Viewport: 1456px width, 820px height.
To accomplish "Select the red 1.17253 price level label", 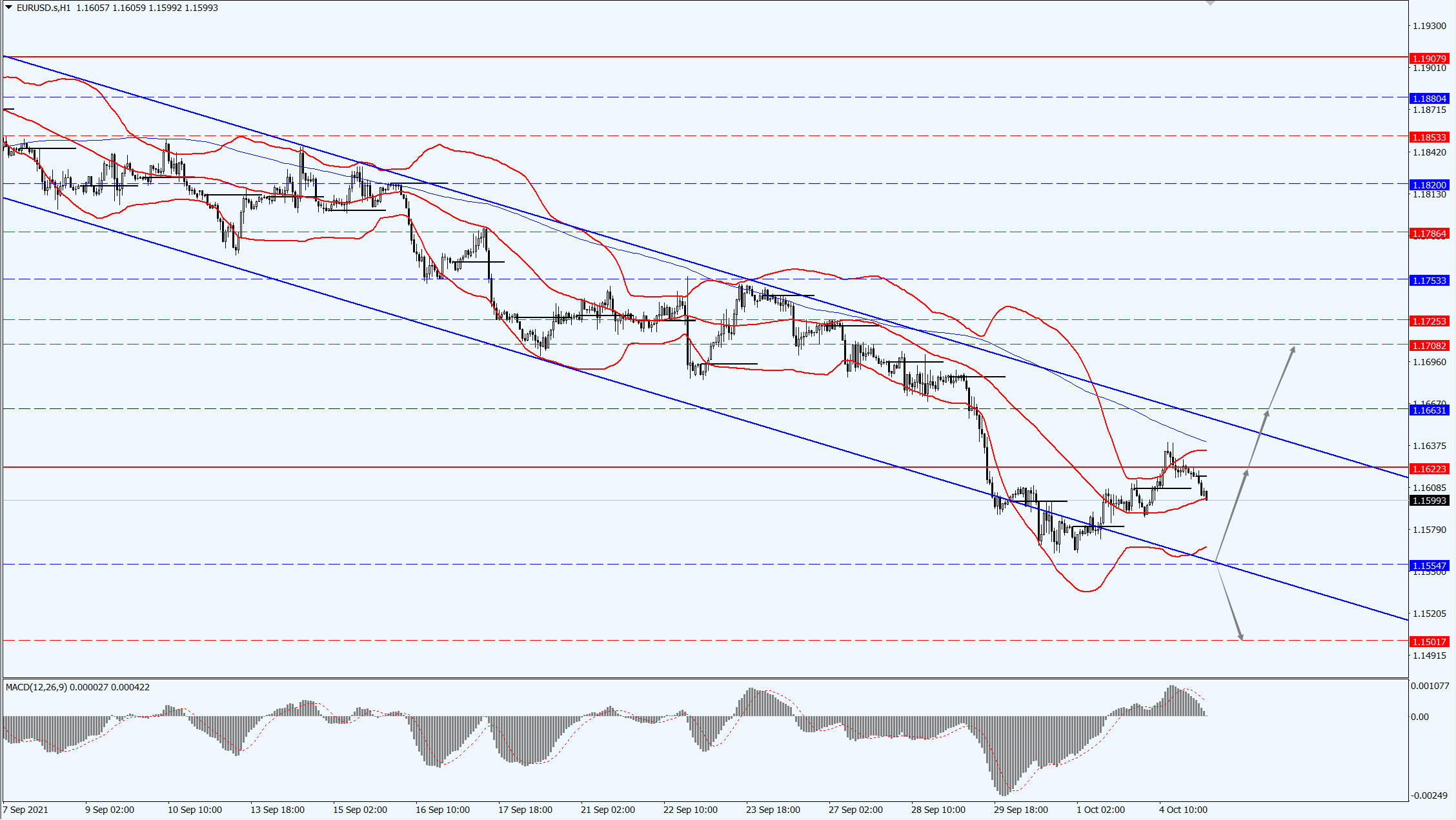I will [1430, 321].
